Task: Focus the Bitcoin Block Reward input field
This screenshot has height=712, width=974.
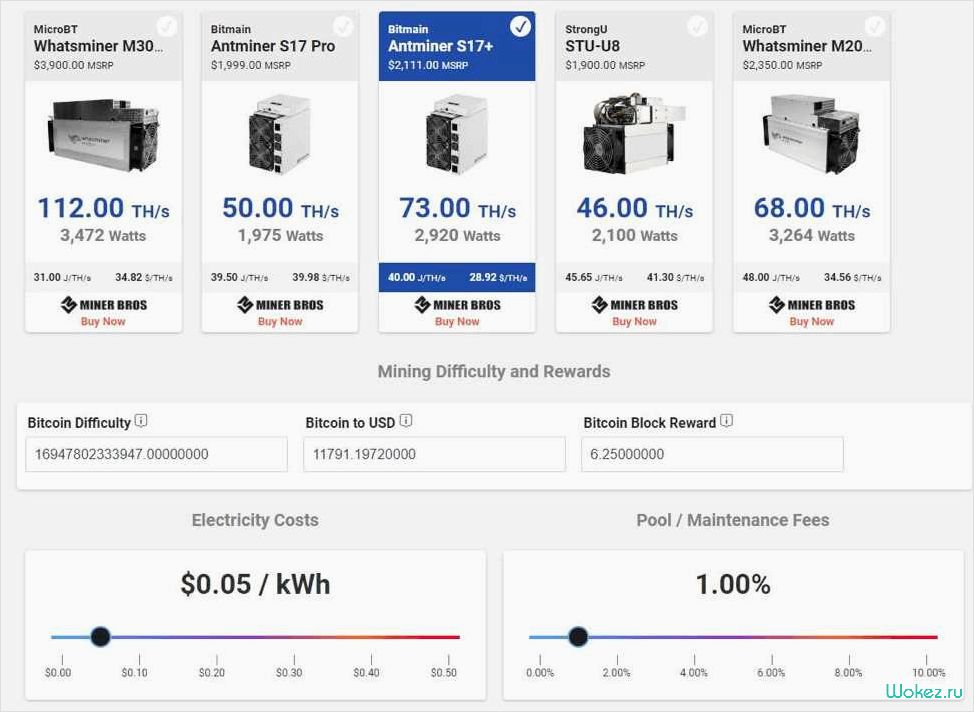Action: coord(712,454)
